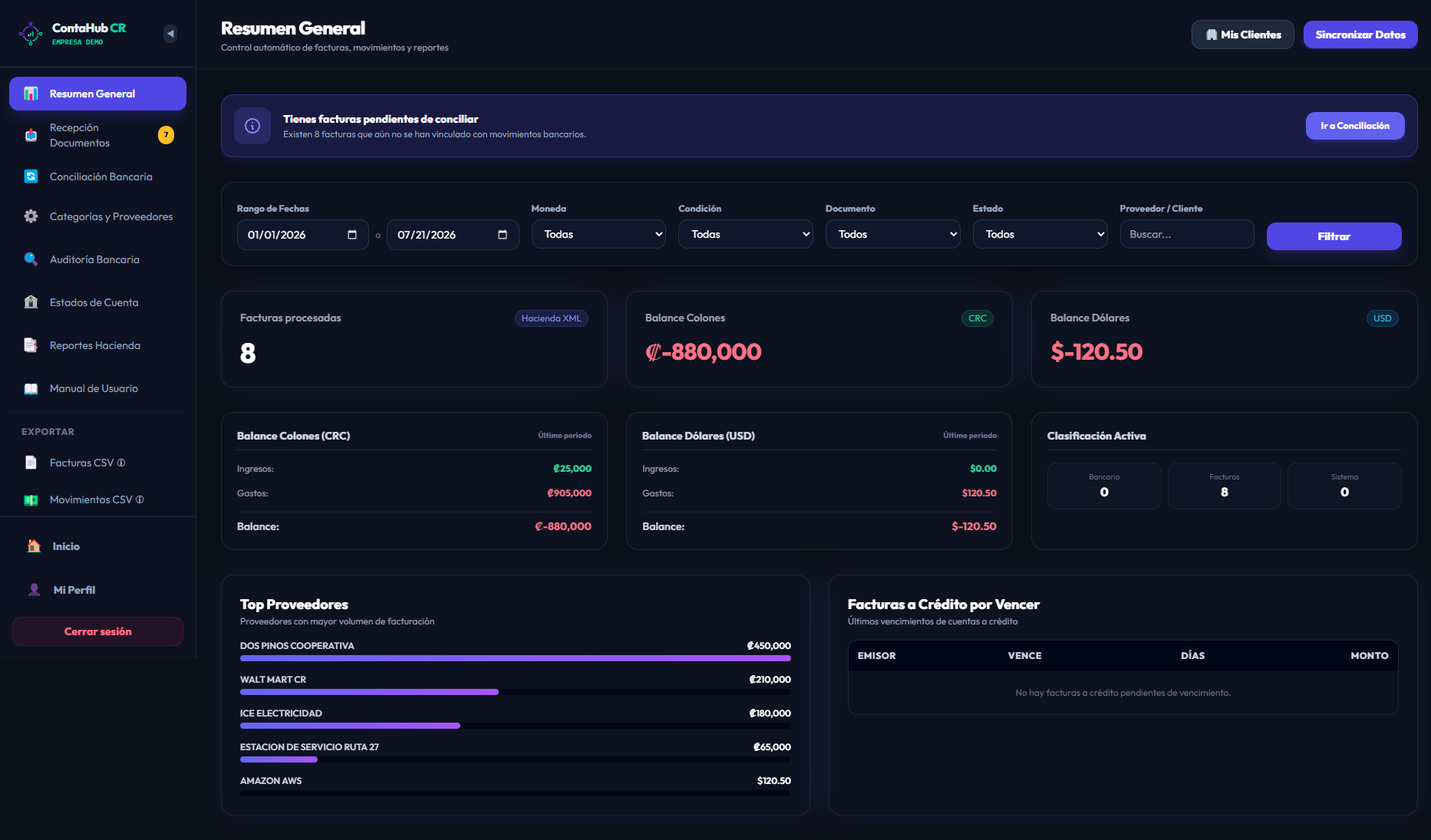This screenshot has width=1431, height=840.
Task: Apply filters with Filtrar button
Action: 1334,236
